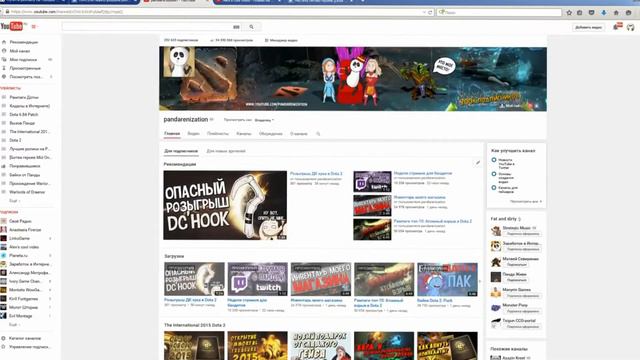
Task: Play the twitch thumbnail in the Загрузки row
Action: click(258, 279)
